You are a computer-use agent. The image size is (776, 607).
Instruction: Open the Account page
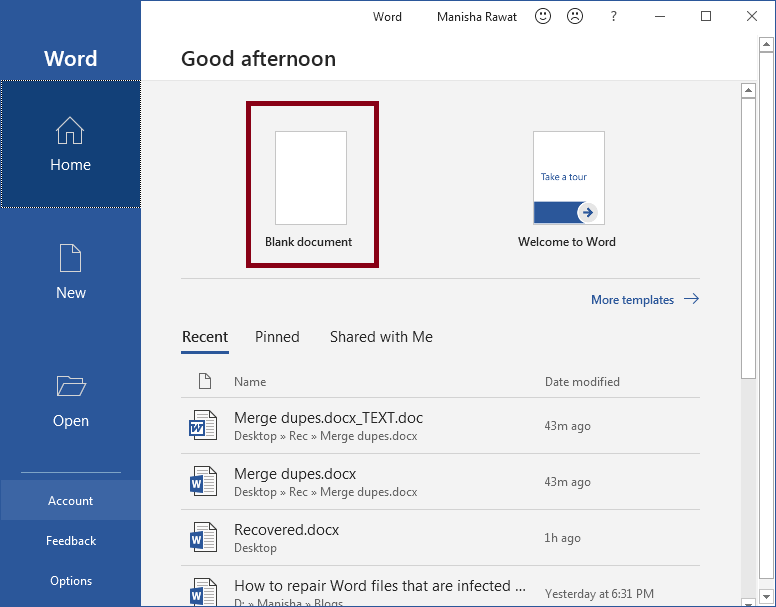pyautogui.click(x=70, y=500)
